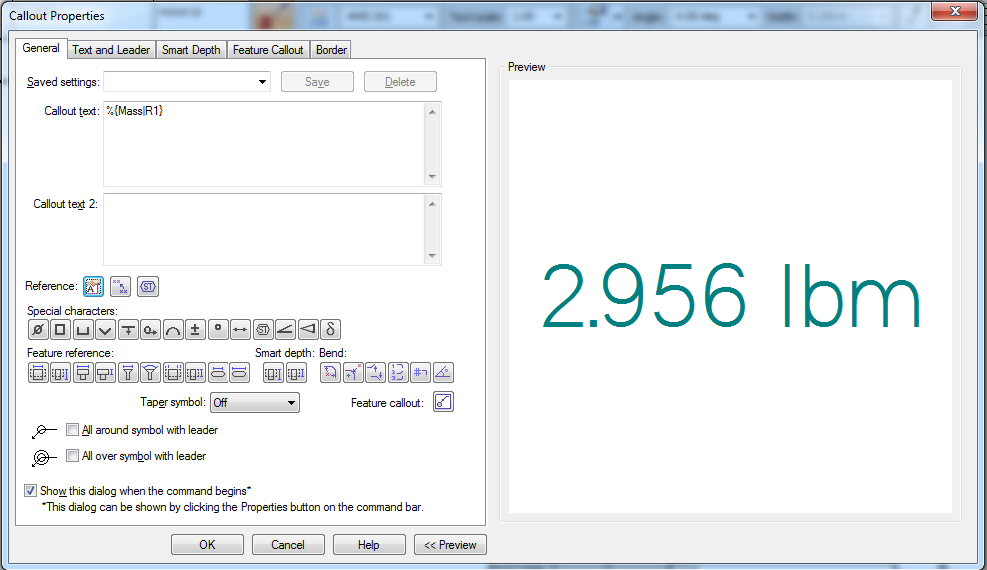The width and height of the screenshot is (987, 570).
Task: Click the Bend sequence numbered list icon
Action: click(398, 373)
